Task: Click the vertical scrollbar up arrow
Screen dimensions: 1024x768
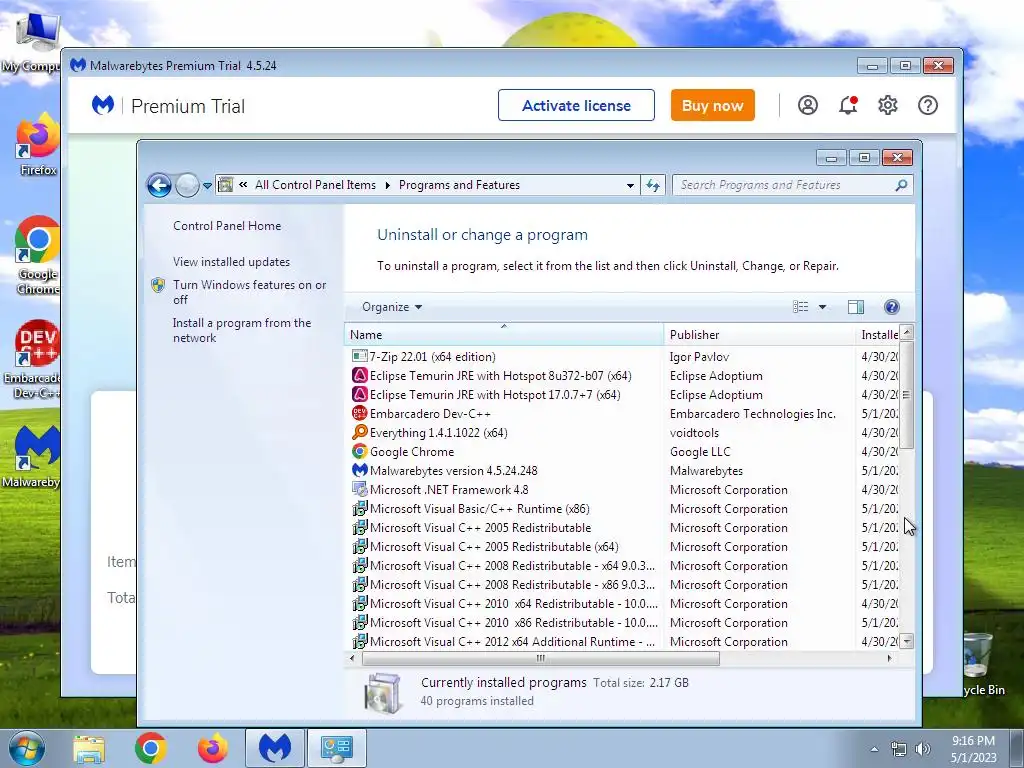Action: pos(906,332)
